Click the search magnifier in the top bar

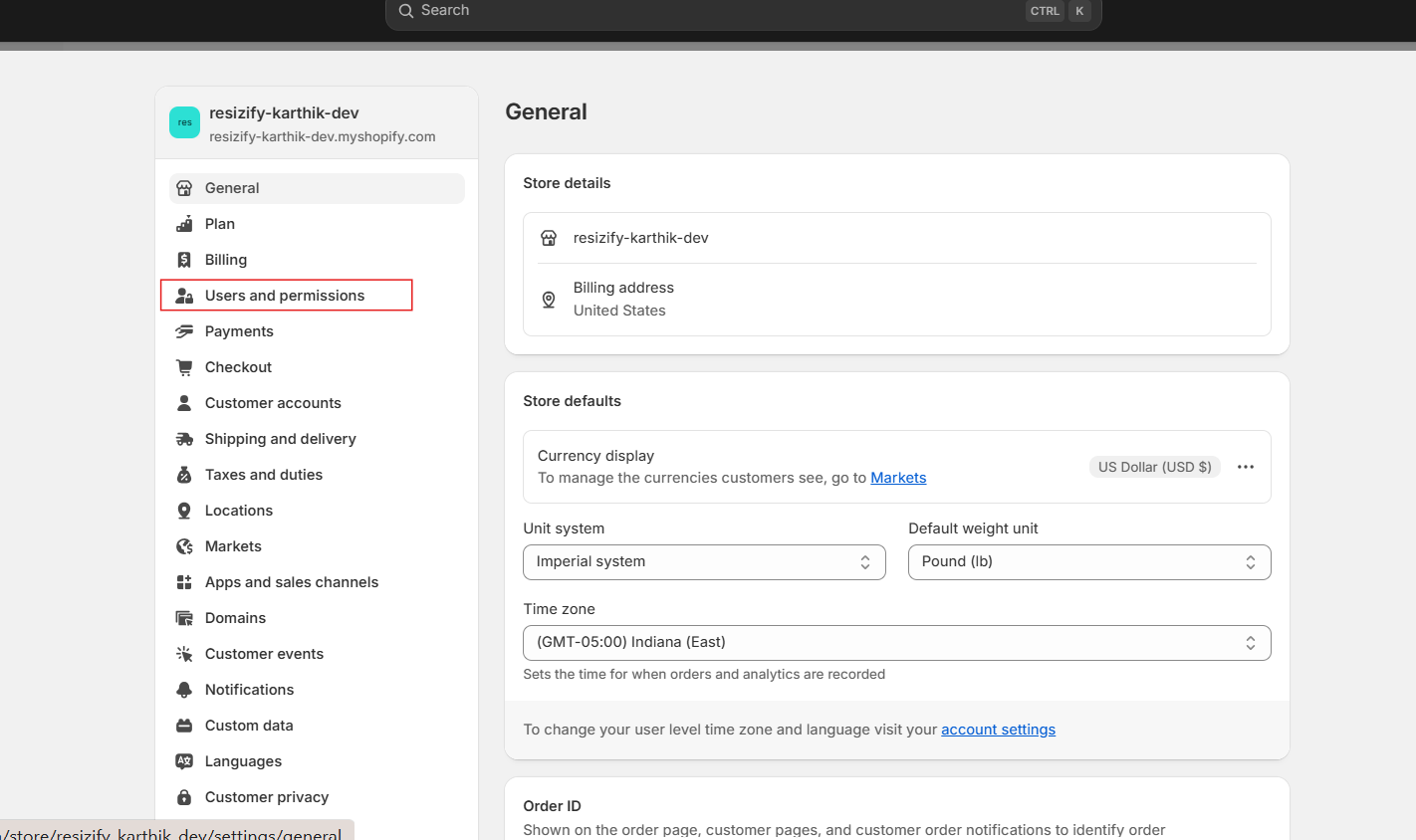(405, 10)
